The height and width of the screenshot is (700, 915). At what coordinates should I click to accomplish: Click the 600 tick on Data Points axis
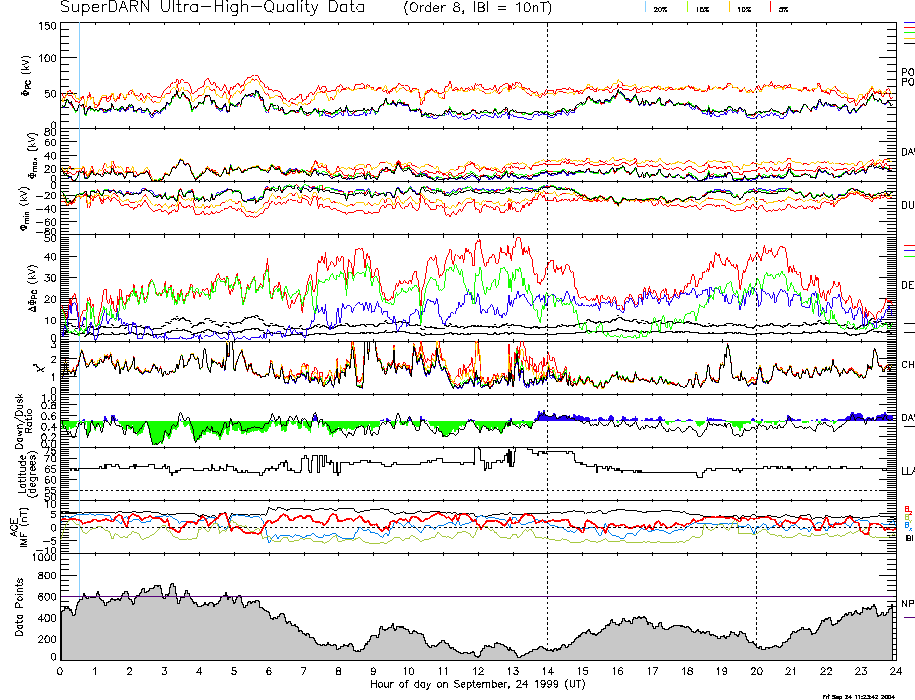tap(46, 597)
